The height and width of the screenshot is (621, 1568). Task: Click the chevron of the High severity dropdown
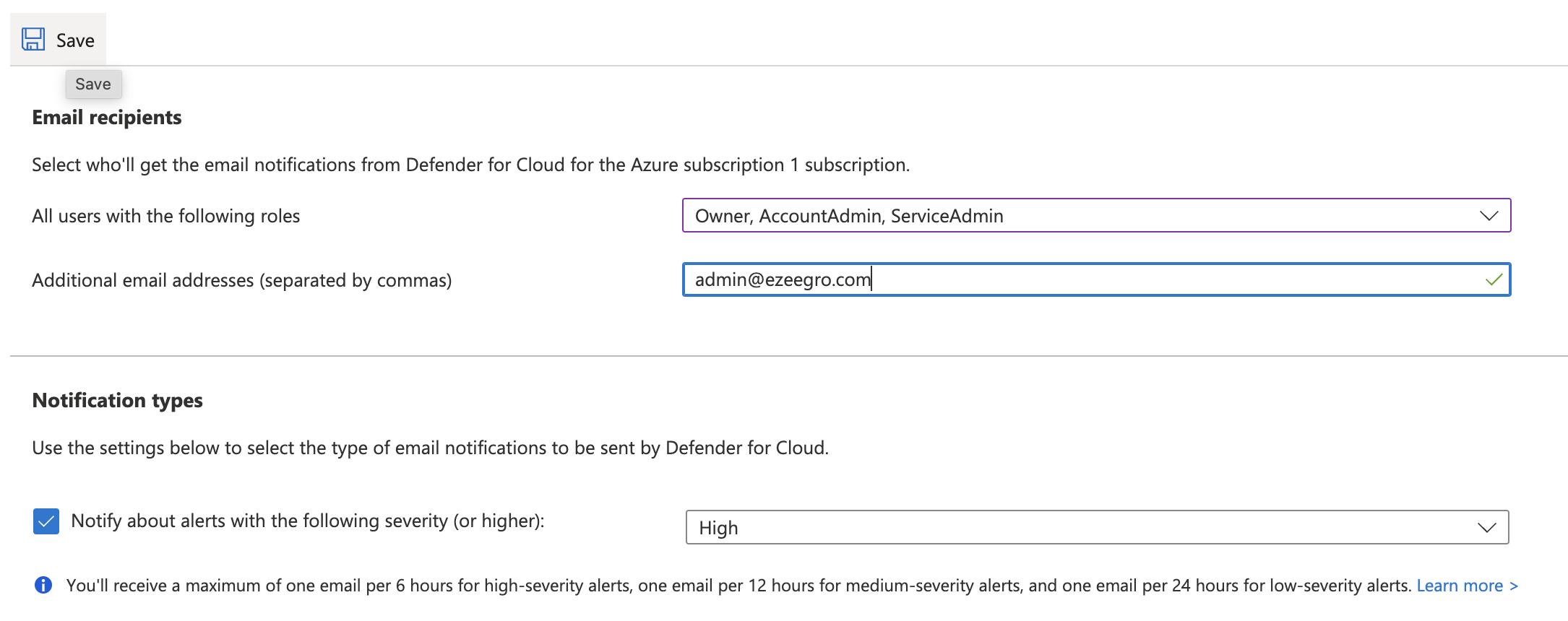point(1486,528)
